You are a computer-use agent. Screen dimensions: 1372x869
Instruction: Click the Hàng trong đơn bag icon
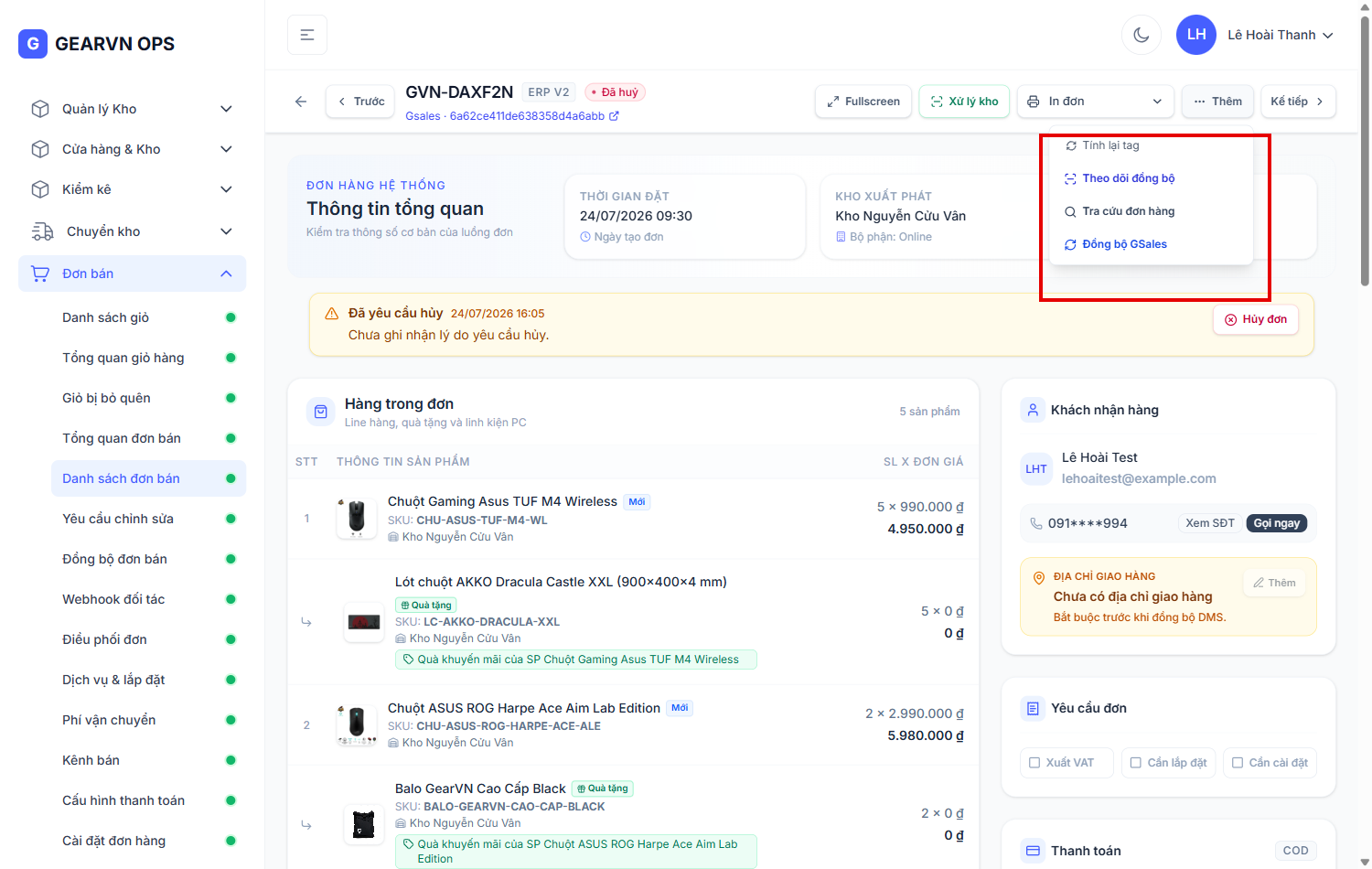(x=321, y=413)
